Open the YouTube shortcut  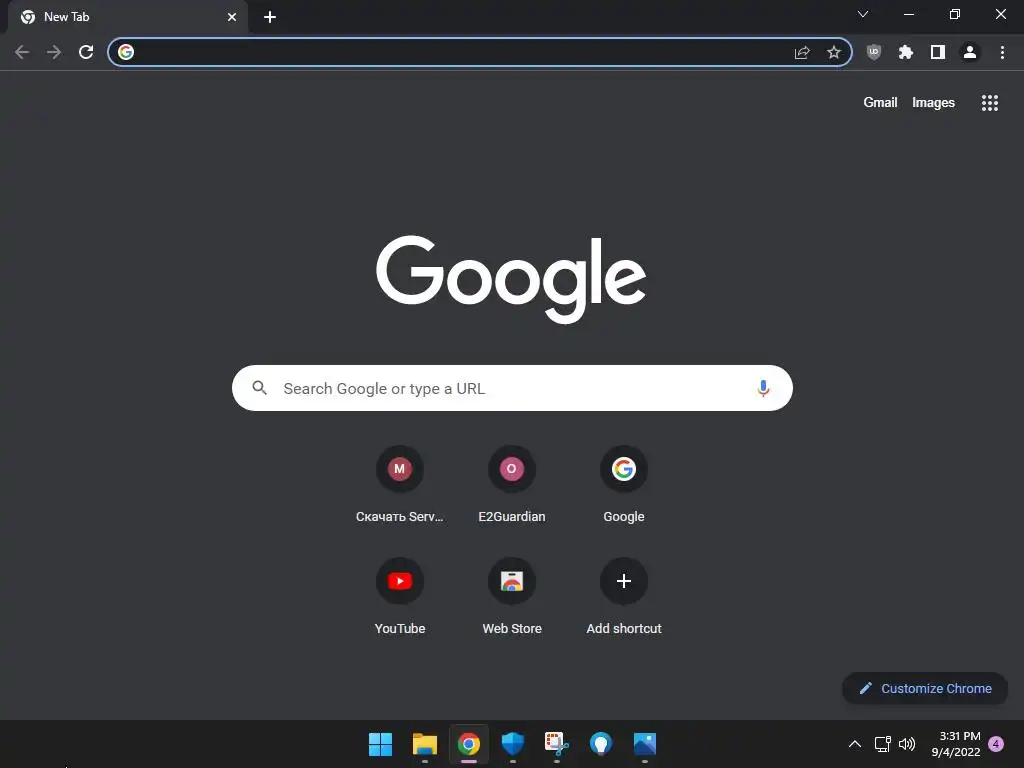400,597
